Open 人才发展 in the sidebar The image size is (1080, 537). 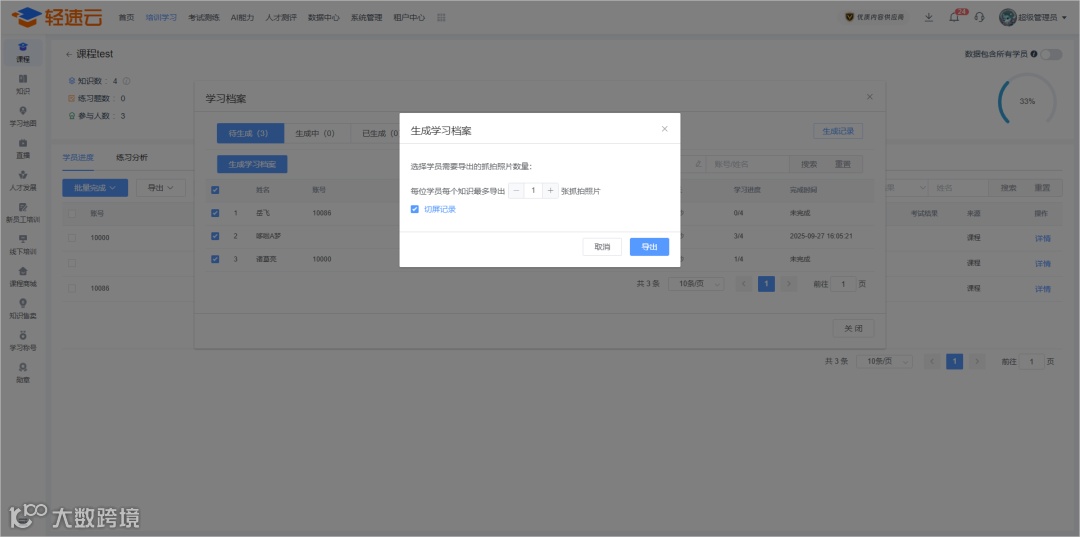click(23, 181)
